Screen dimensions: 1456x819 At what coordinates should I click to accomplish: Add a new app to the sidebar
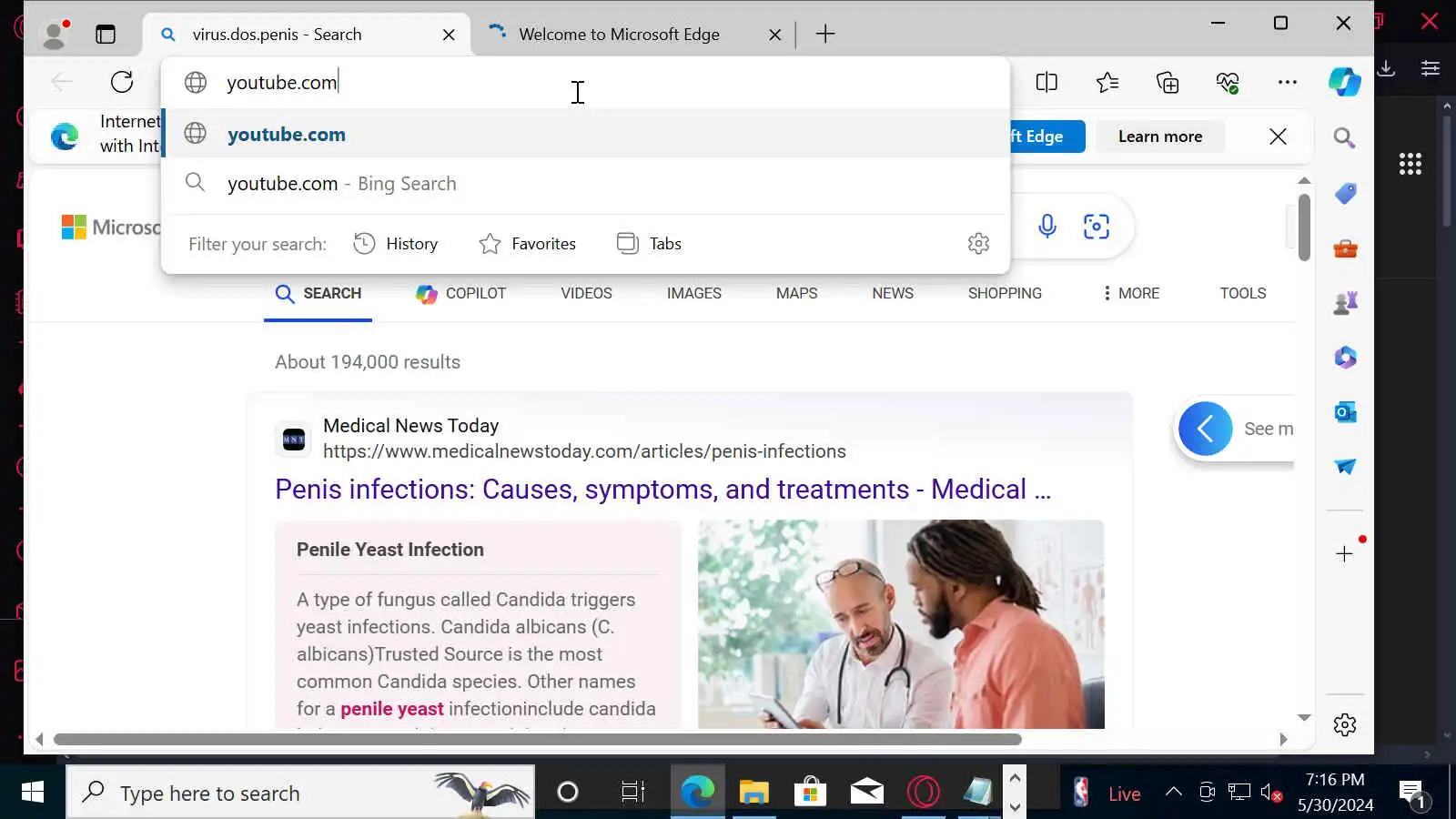click(1344, 554)
